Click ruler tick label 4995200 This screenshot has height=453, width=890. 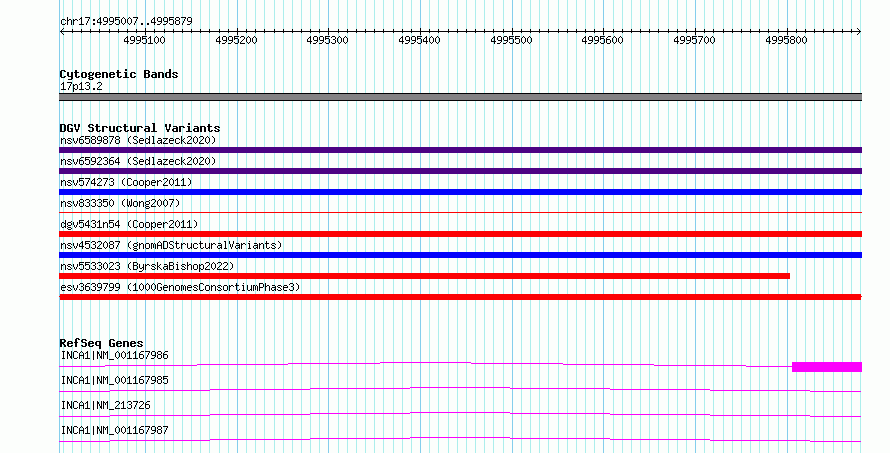click(x=236, y=40)
